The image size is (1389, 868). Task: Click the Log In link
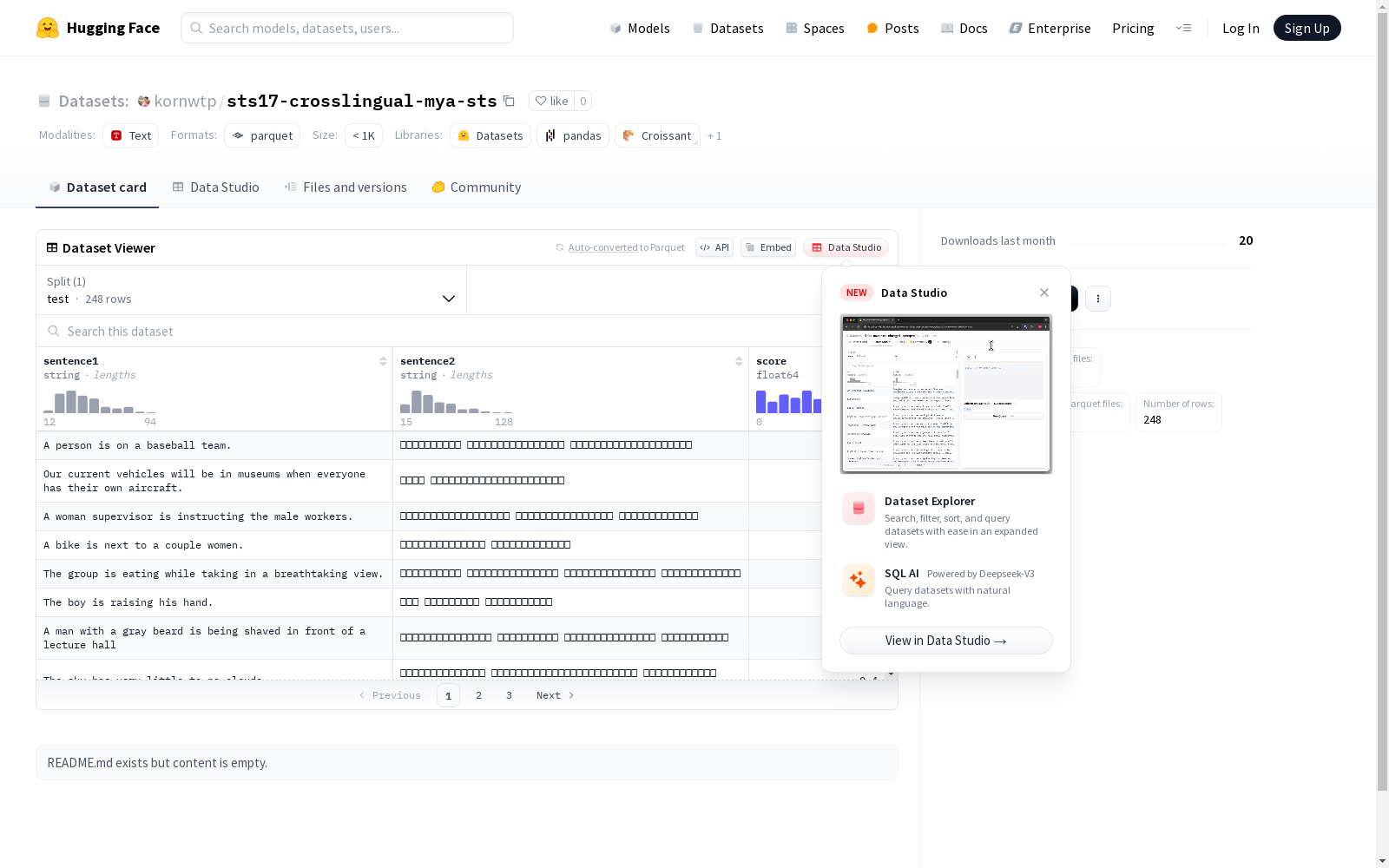pyautogui.click(x=1241, y=28)
